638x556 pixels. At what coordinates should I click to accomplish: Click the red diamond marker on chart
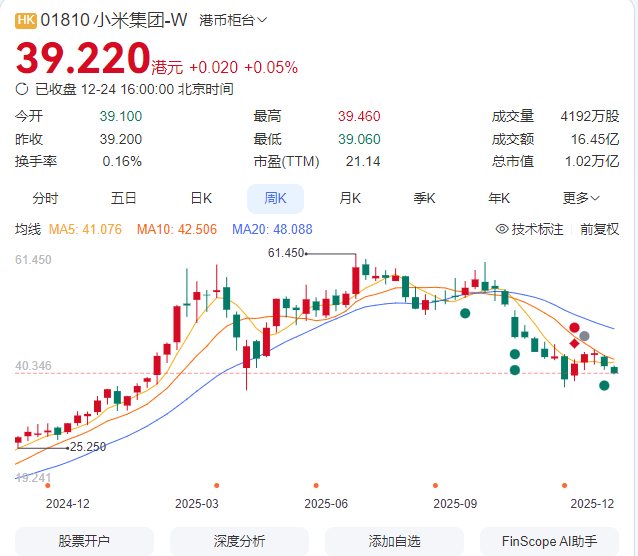(x=574, y=344)
